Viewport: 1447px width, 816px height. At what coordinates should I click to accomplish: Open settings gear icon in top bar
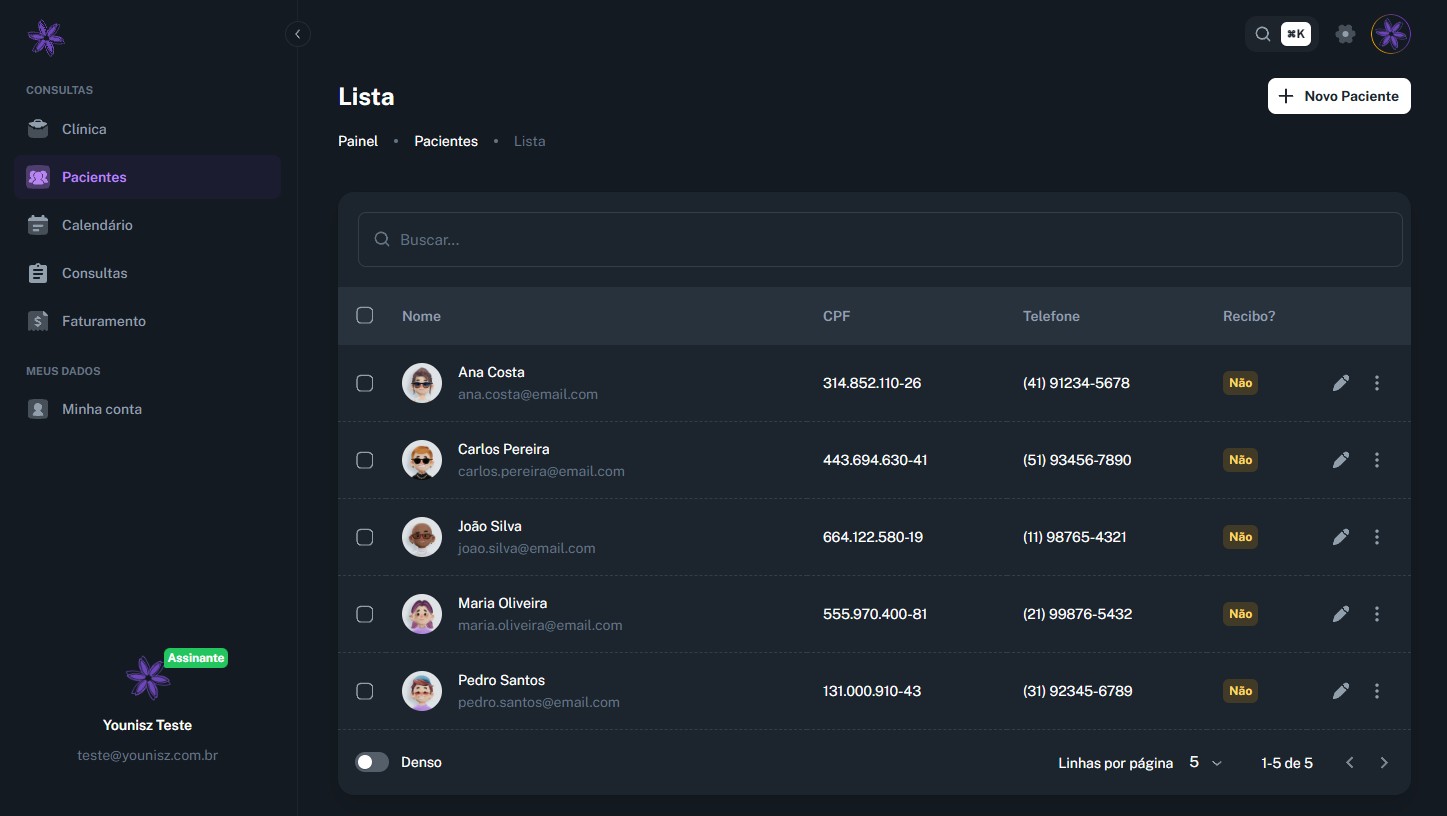1345,33
